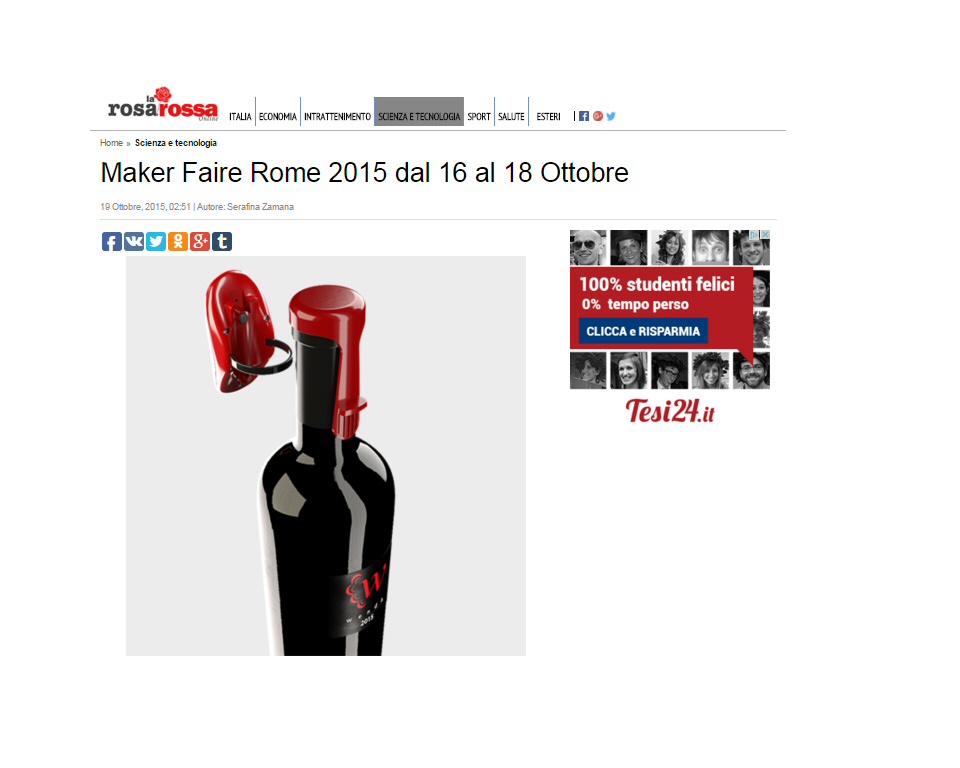Share article on Google Plus
The width and height of the screenshot is (960, 768).
click(200, 241)
